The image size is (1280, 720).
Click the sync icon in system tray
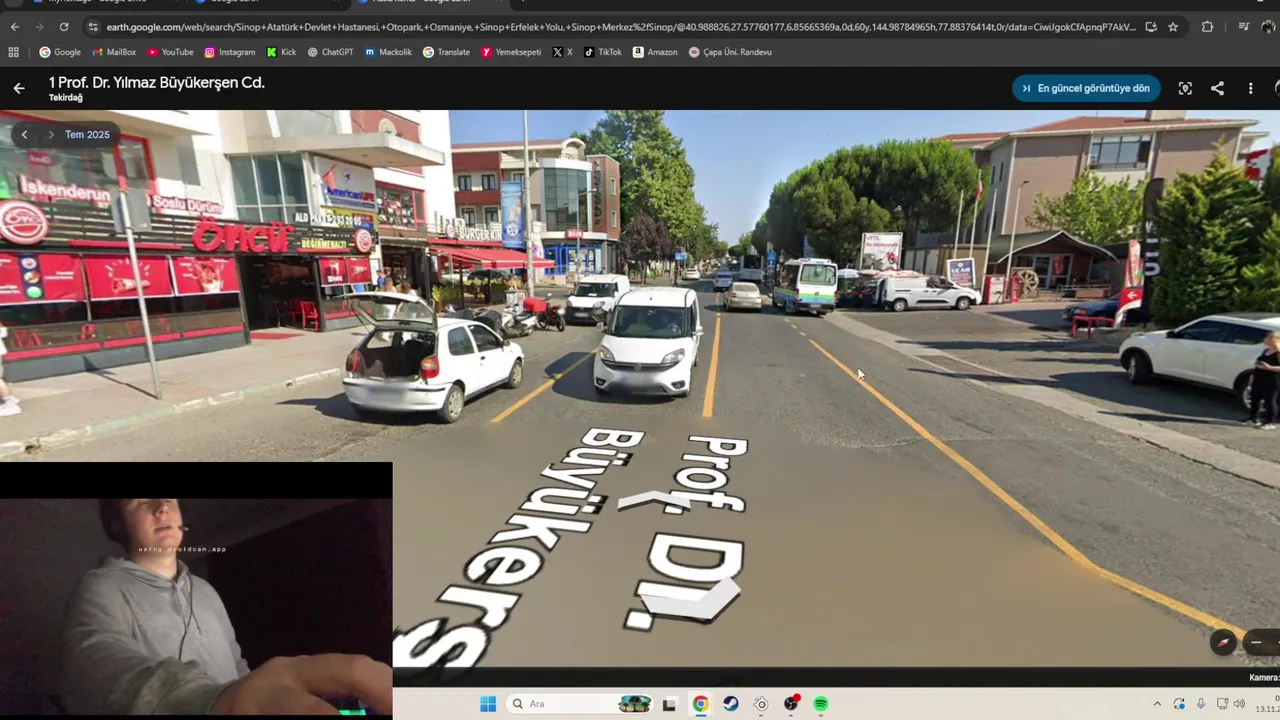click(1179, 704)
